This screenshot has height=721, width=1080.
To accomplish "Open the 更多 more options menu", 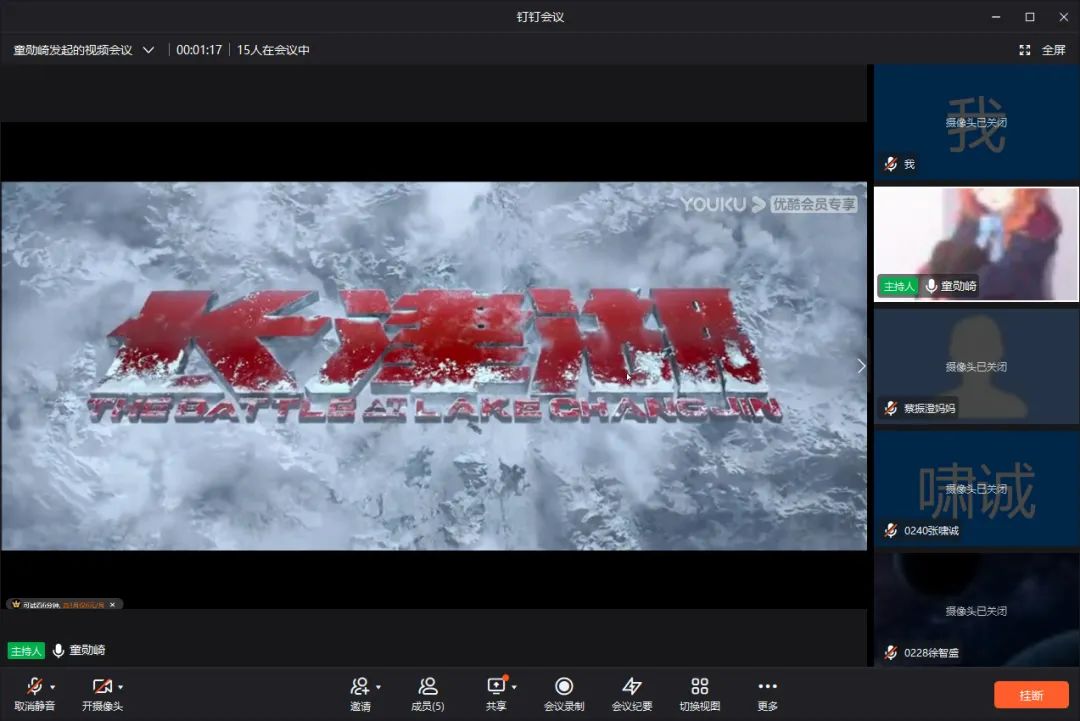I will click(x=767, y=694).
